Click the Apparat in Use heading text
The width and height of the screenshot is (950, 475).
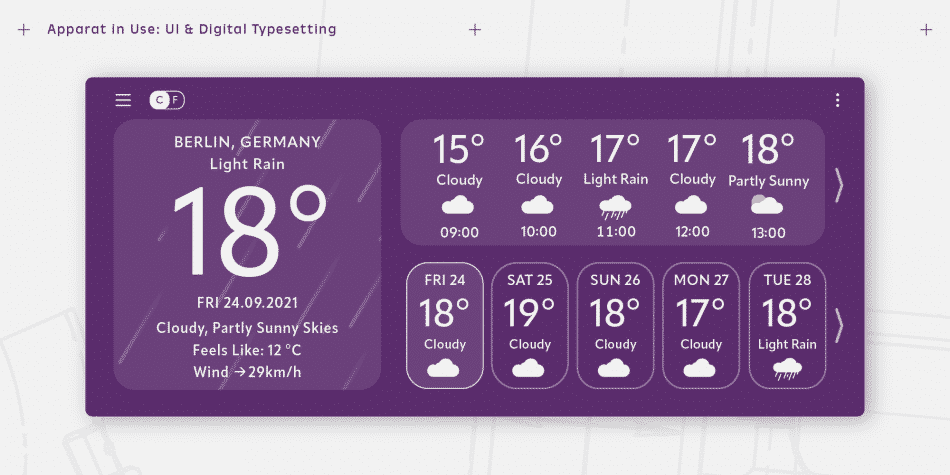click(191, 30)
